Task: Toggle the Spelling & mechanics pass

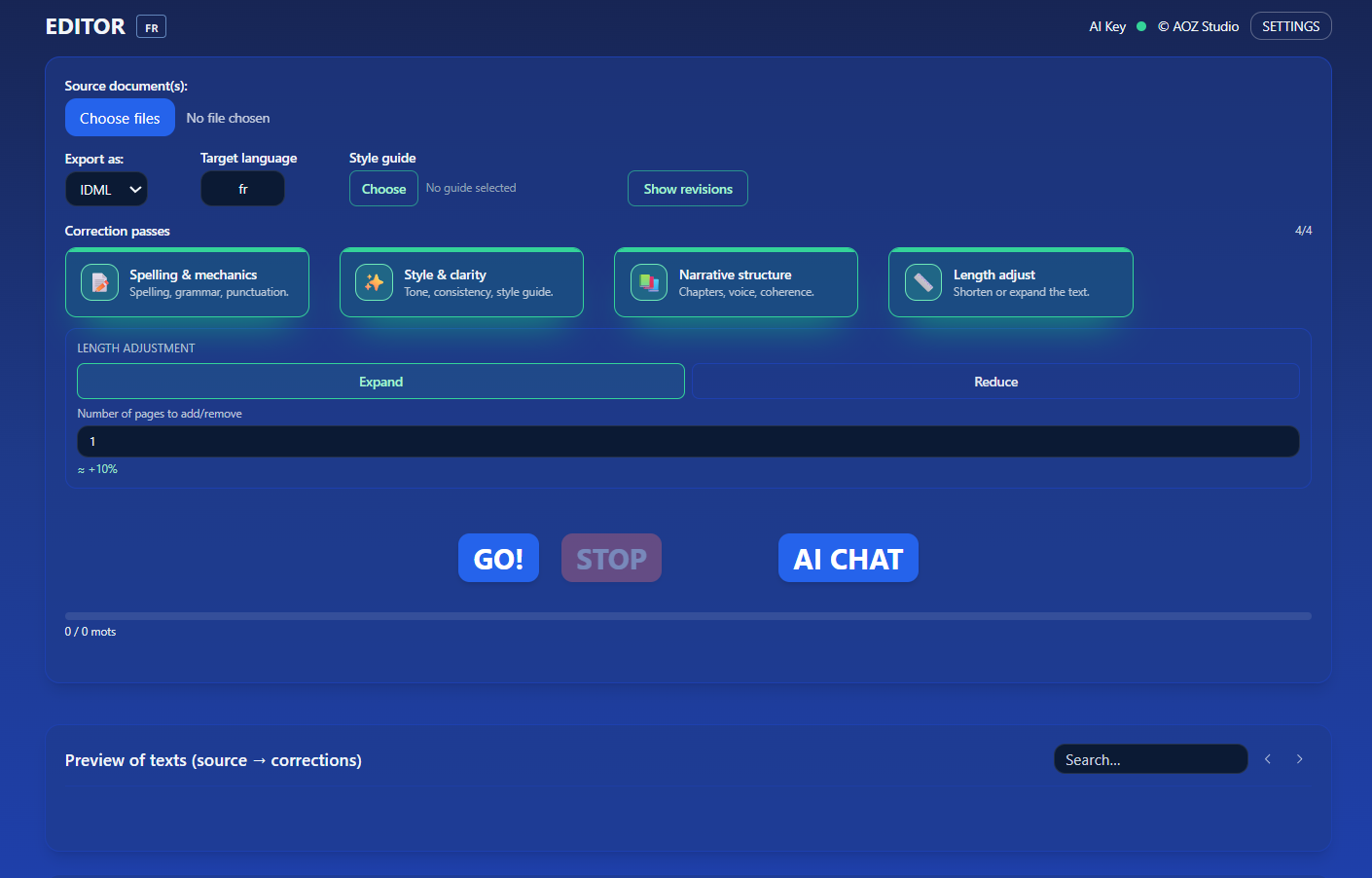Action: coord(187,282)
